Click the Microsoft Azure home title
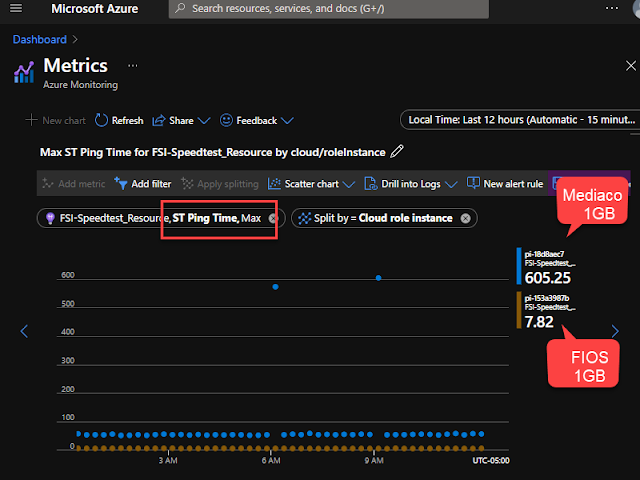The image size is (640, 480). [94, 9]
